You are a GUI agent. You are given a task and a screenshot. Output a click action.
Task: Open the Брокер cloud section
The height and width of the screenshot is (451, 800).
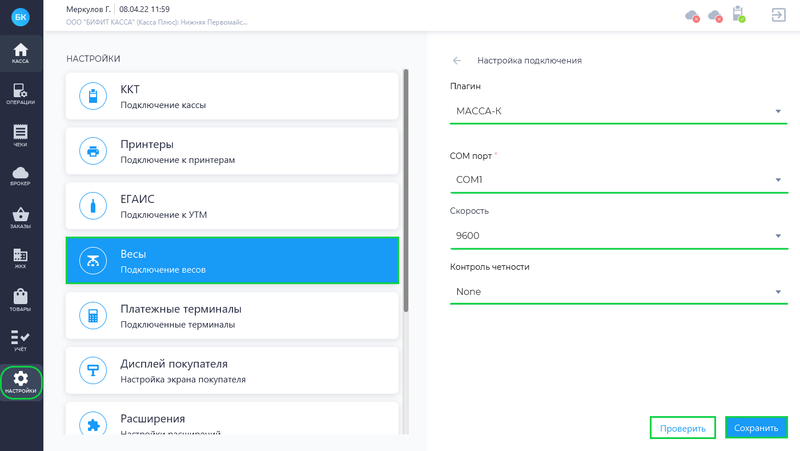(20, 176)
